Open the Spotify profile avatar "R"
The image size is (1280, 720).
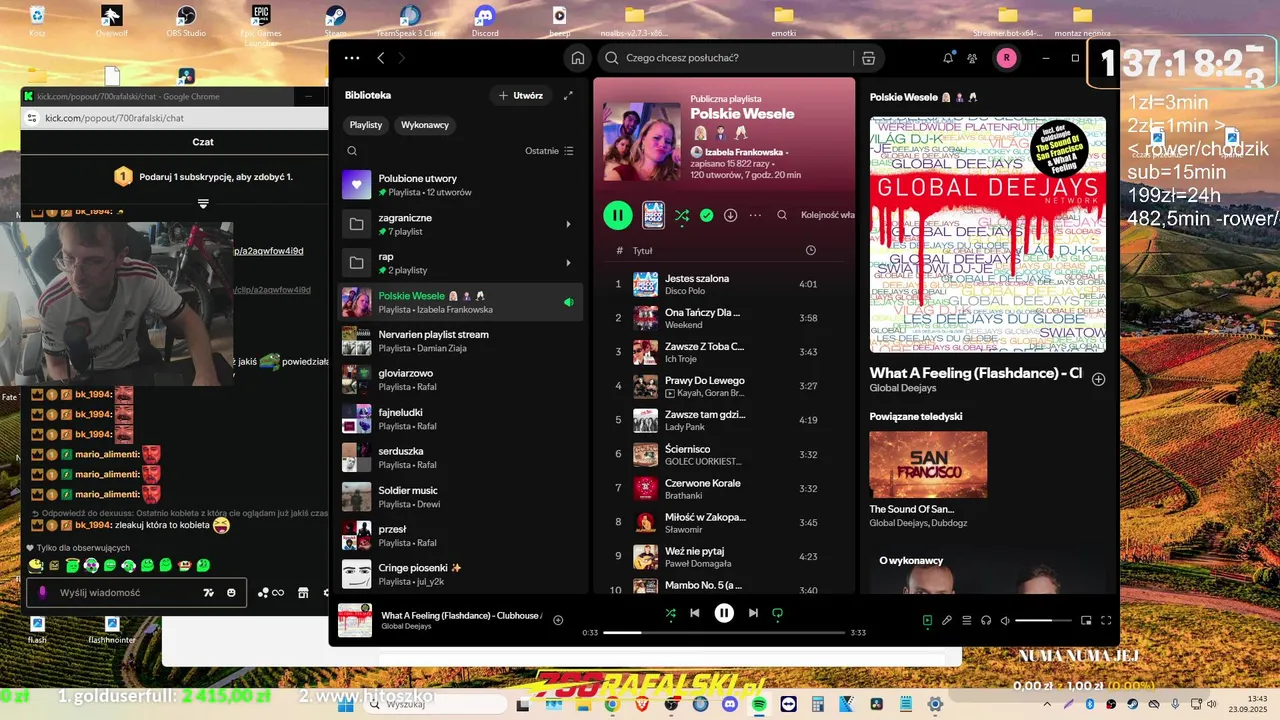(1006, 58)
